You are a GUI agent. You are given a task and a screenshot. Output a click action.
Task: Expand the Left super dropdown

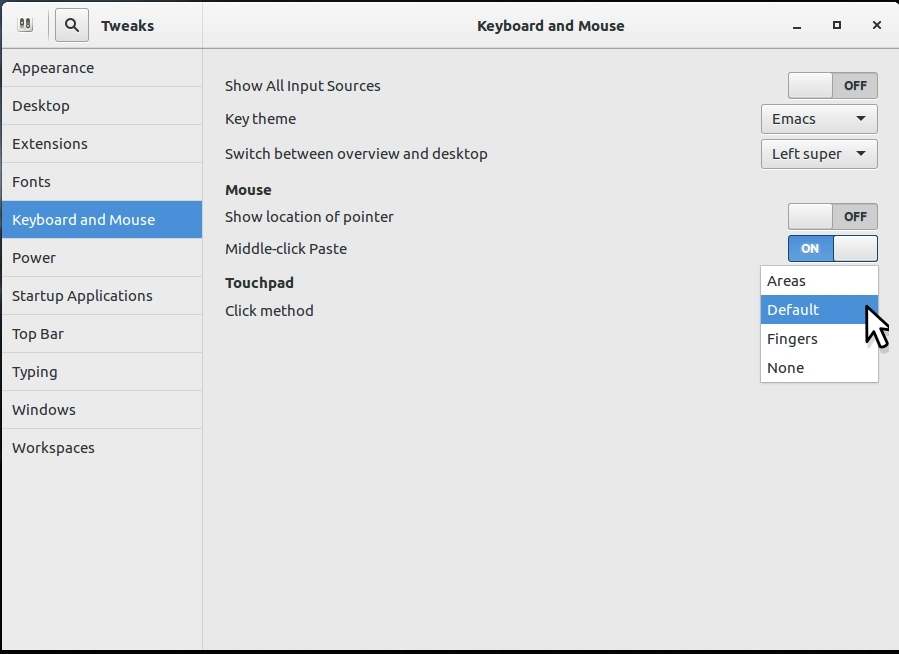[819, 154]
